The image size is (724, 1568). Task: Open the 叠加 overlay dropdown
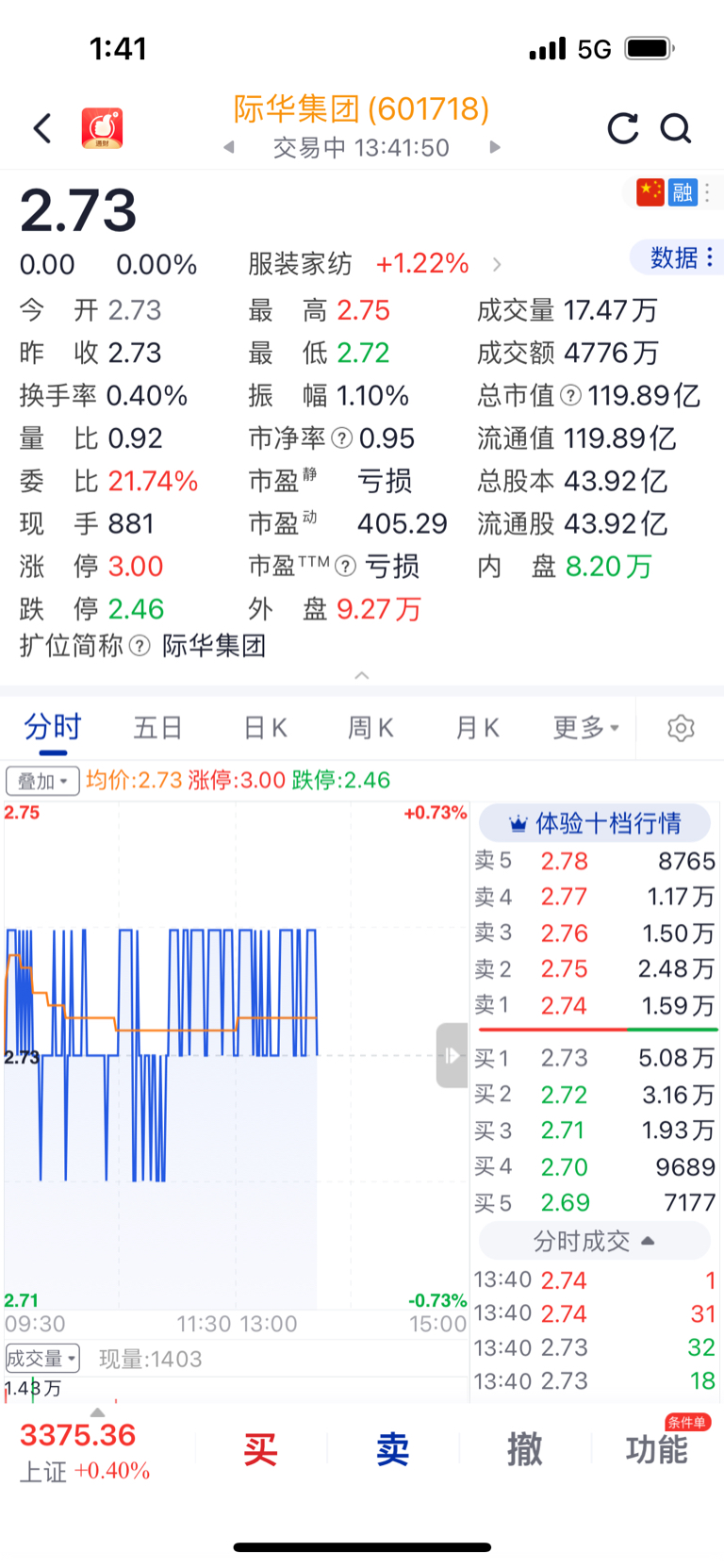(42, 782)
